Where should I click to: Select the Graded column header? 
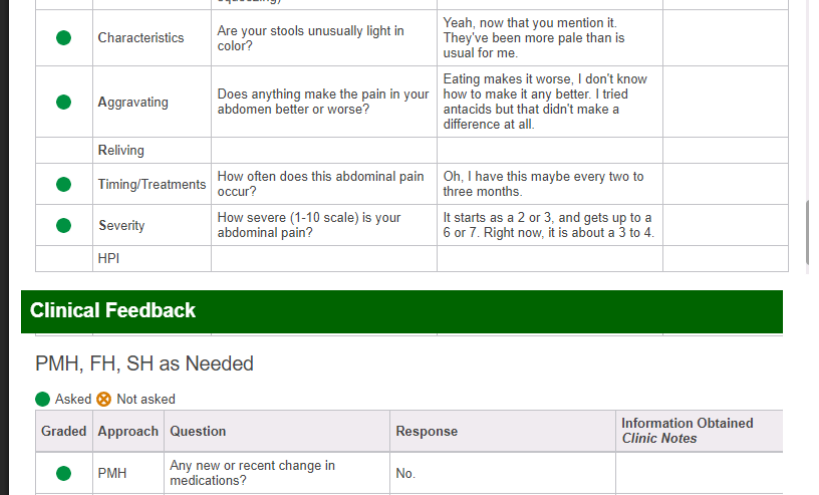point(63,431)
